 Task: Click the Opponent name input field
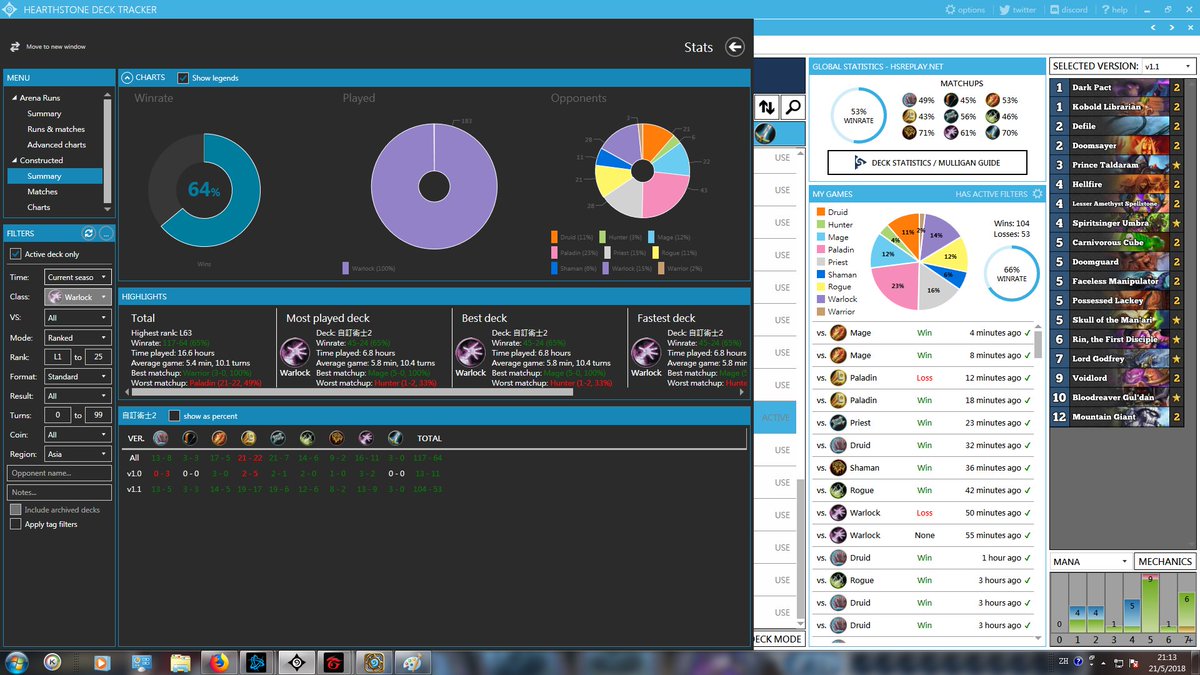[x=59, y=473]
